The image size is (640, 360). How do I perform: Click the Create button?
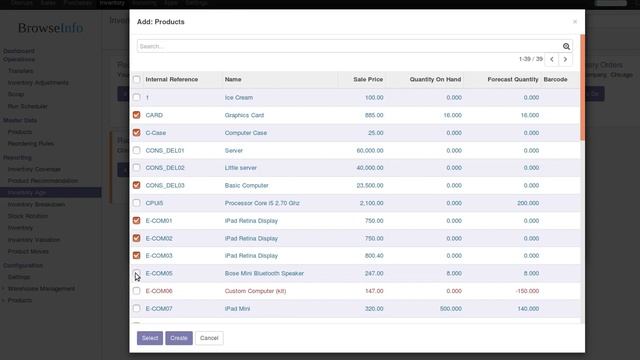point(179,338)
